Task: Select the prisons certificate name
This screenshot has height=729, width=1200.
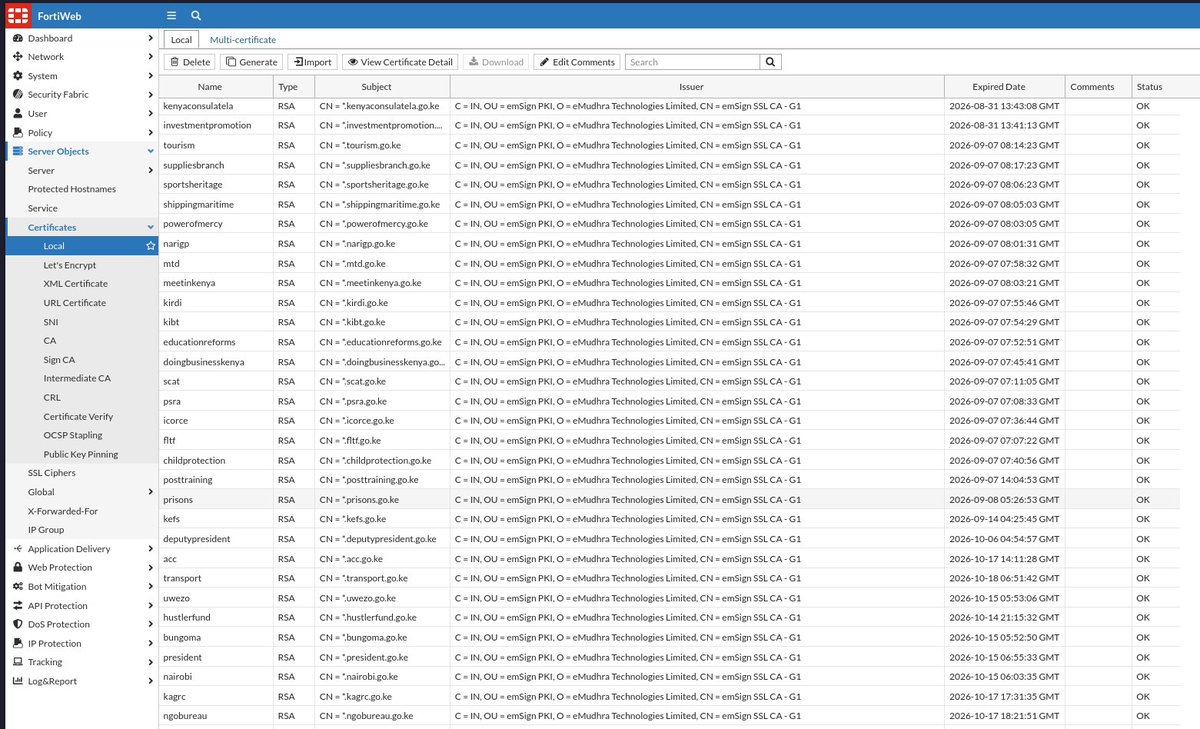Action: [x=178, y=500]
